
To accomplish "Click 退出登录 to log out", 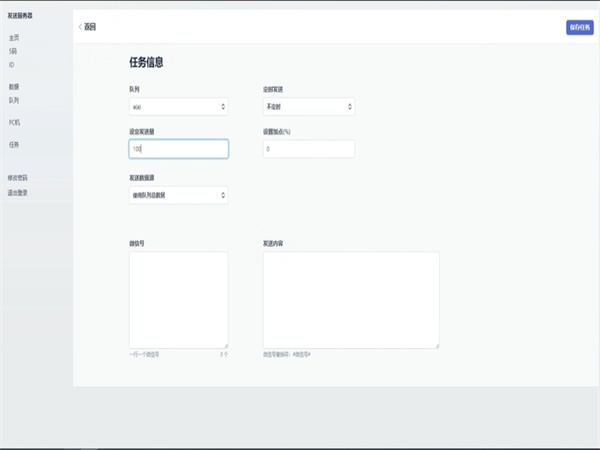I will tap(18, 192).
